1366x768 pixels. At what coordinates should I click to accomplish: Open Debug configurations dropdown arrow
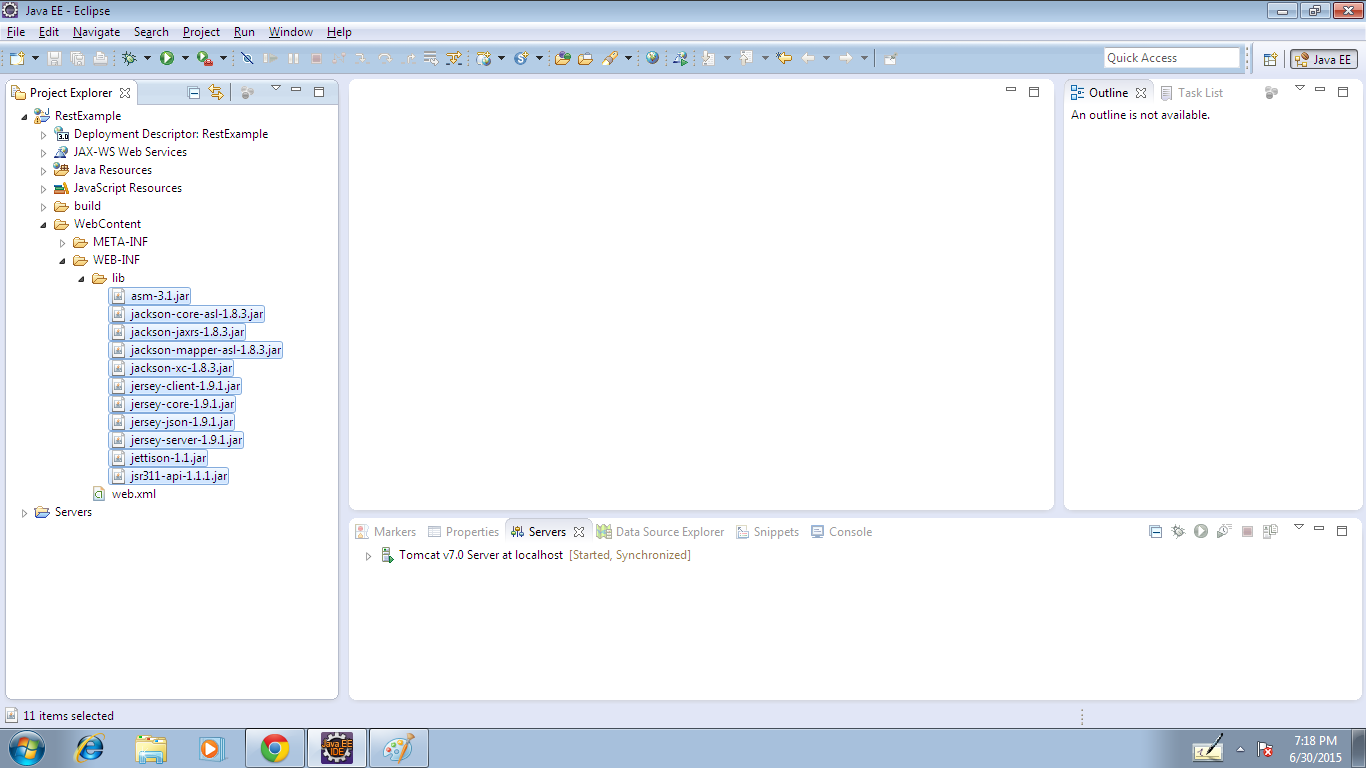tap(147, 59)
